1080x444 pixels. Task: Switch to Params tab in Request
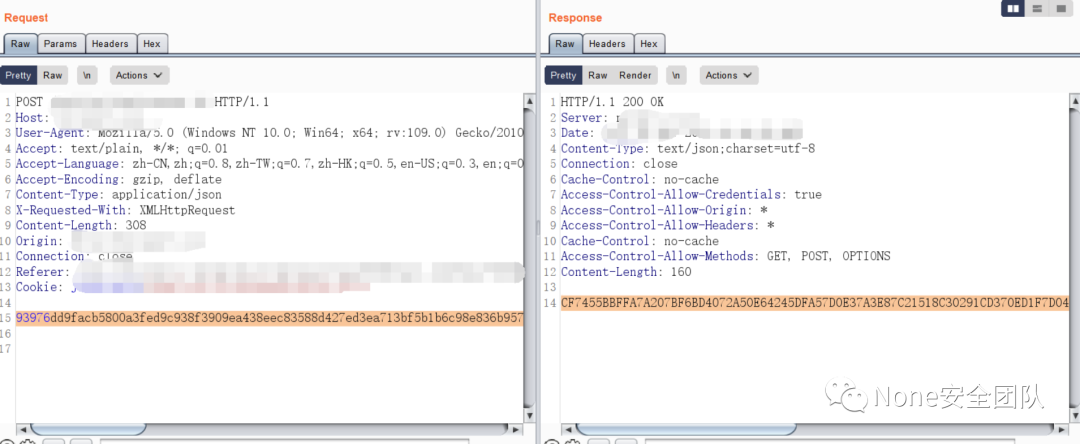pos(60,44)
